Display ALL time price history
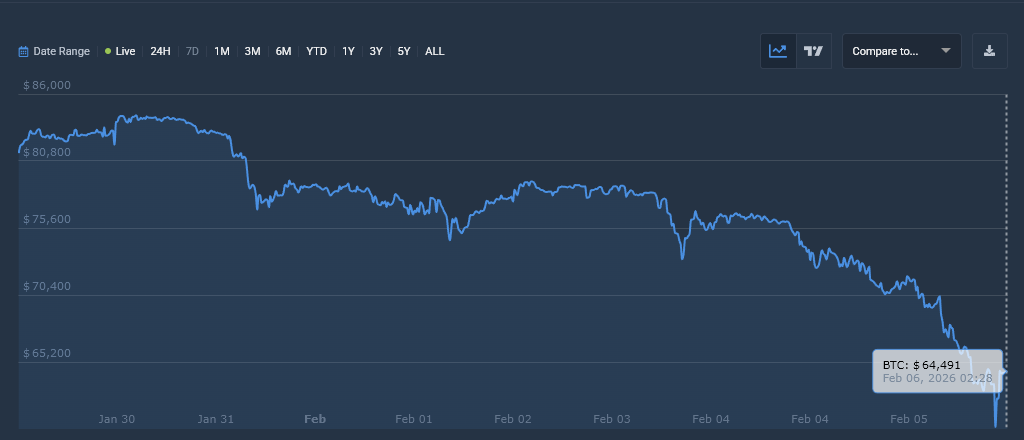 click(x=435, y=51)
